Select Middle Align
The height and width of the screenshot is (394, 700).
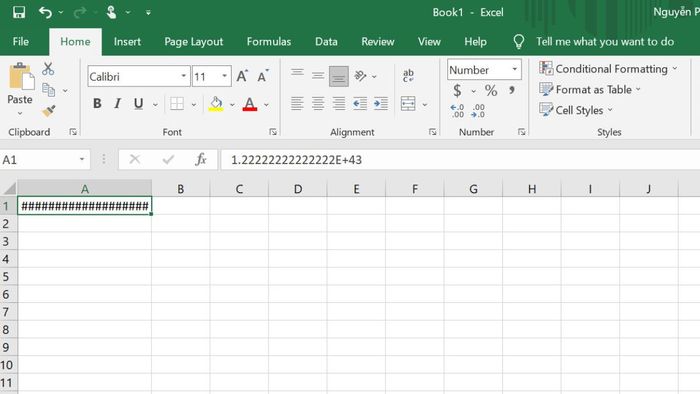click(318, 75)
